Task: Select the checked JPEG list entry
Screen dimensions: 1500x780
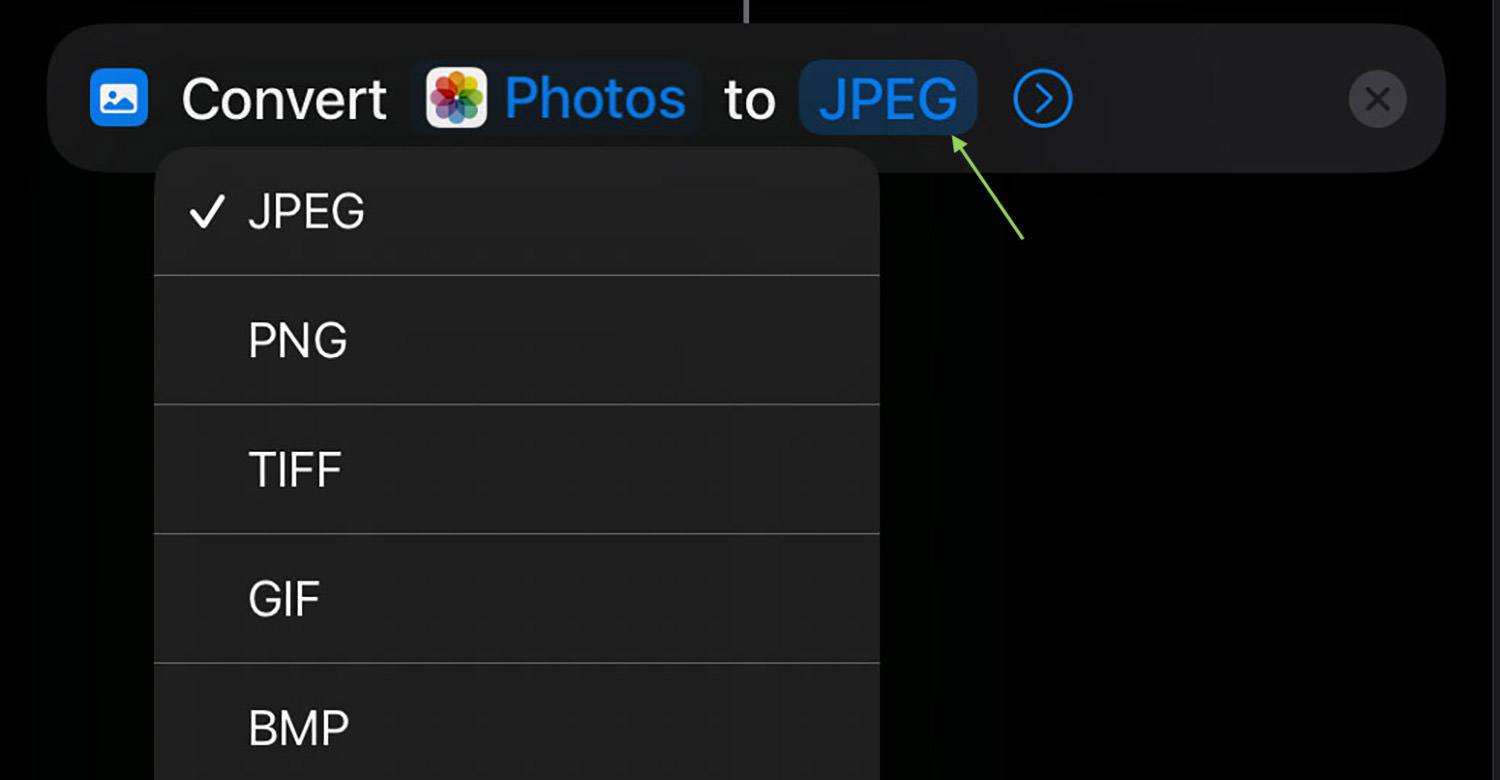Action: [517, 212]
